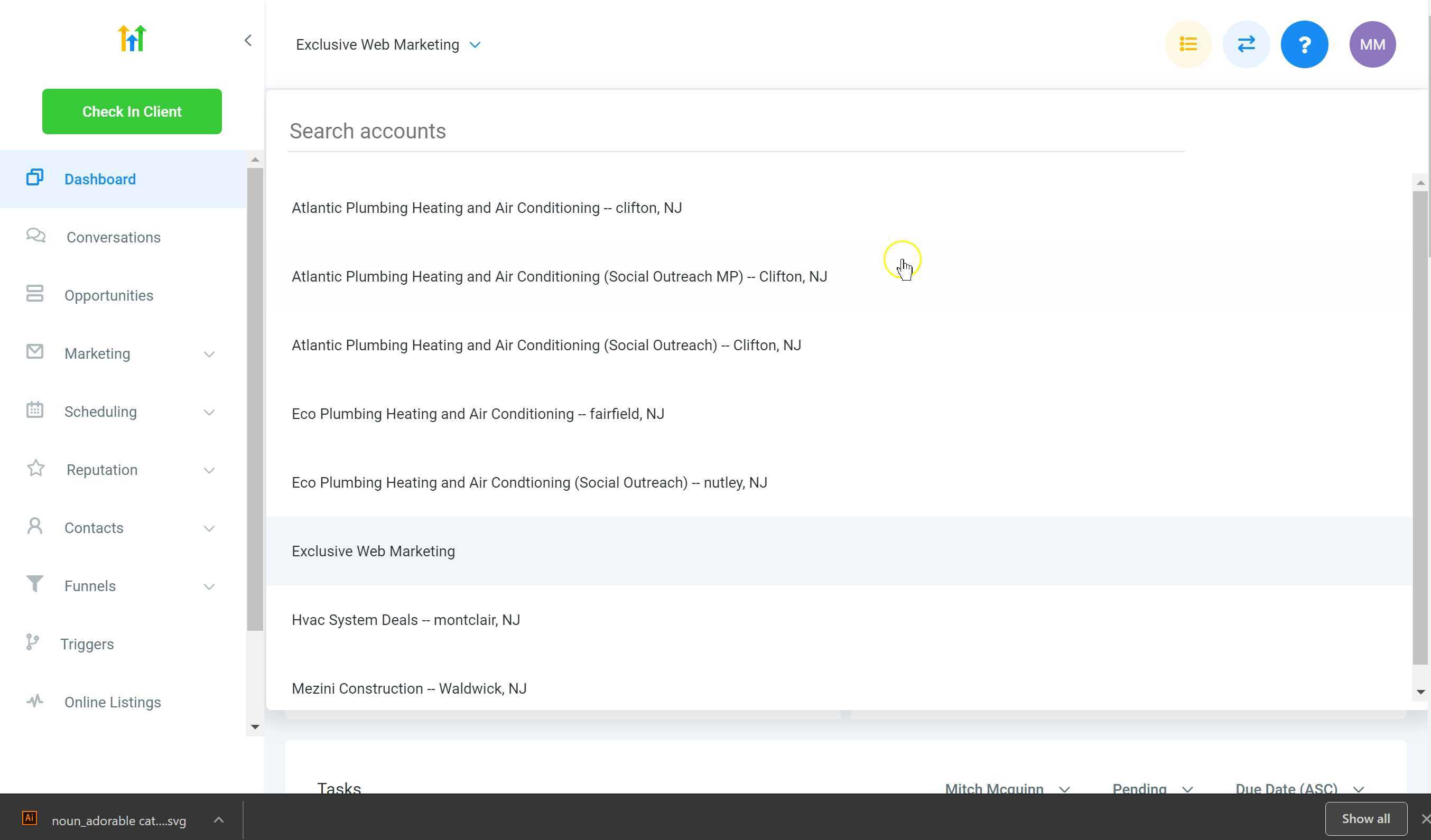
Task: Collapse sidebar with left chevron arrow
Action: pos(248,40)
